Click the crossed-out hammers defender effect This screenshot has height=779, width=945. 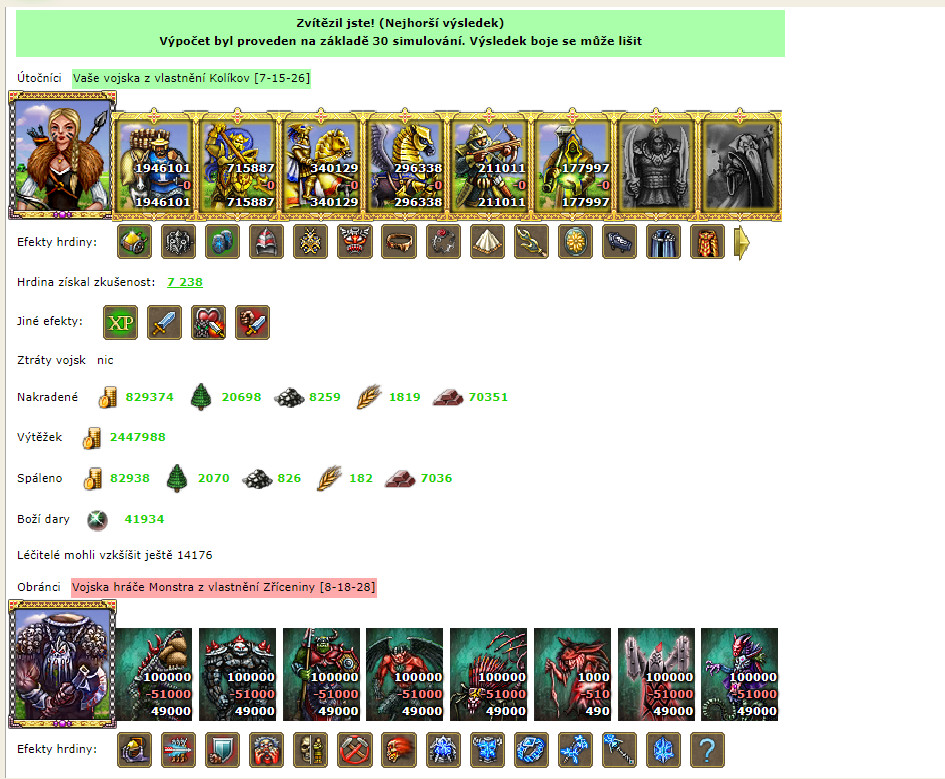[355, 749]
